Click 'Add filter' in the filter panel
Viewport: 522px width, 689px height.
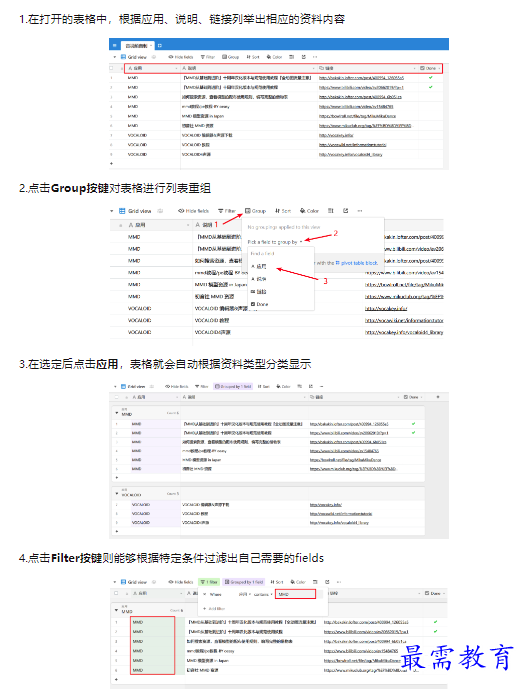[x=214, y=609]
